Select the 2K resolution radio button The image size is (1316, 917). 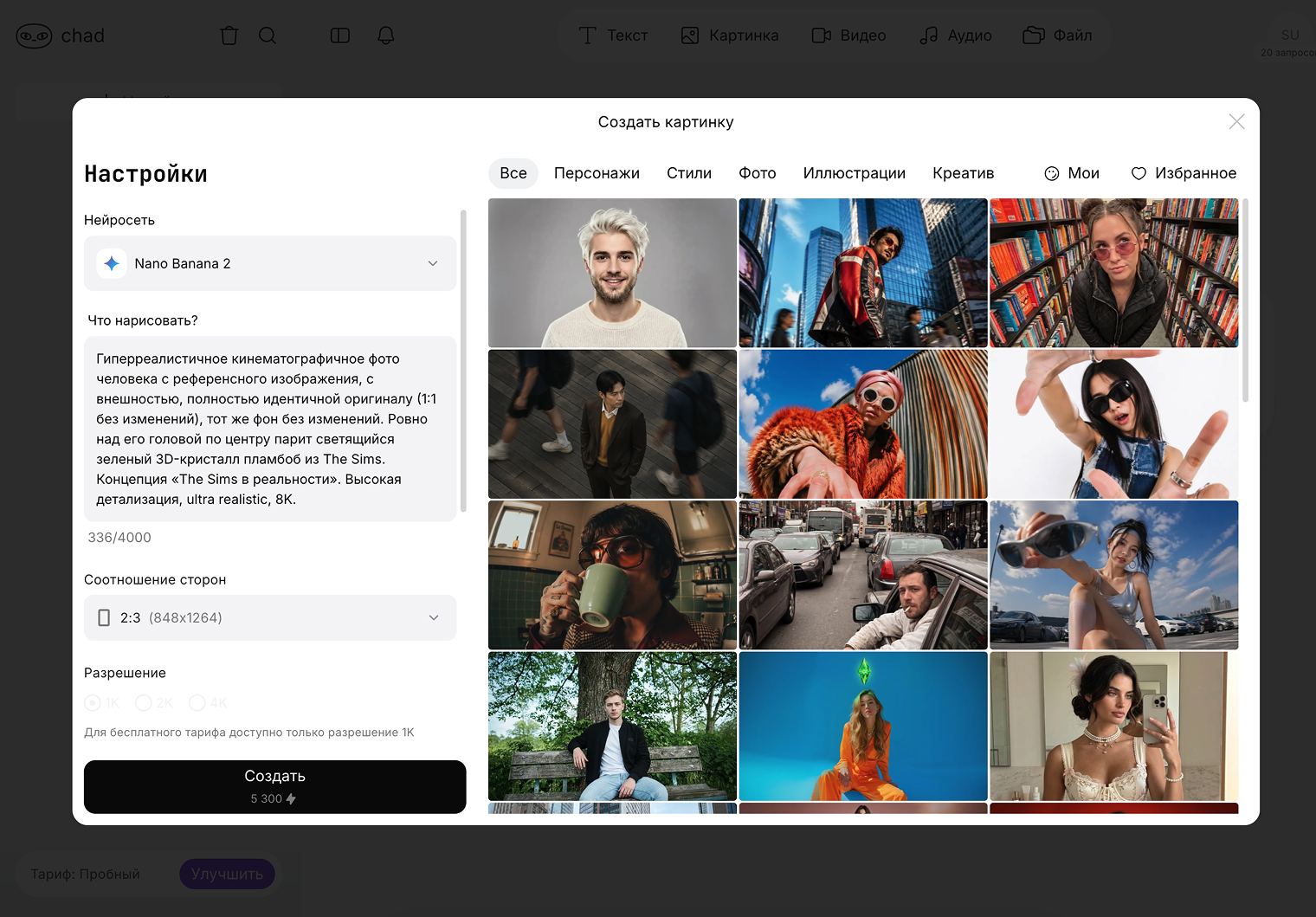[144, 703]
